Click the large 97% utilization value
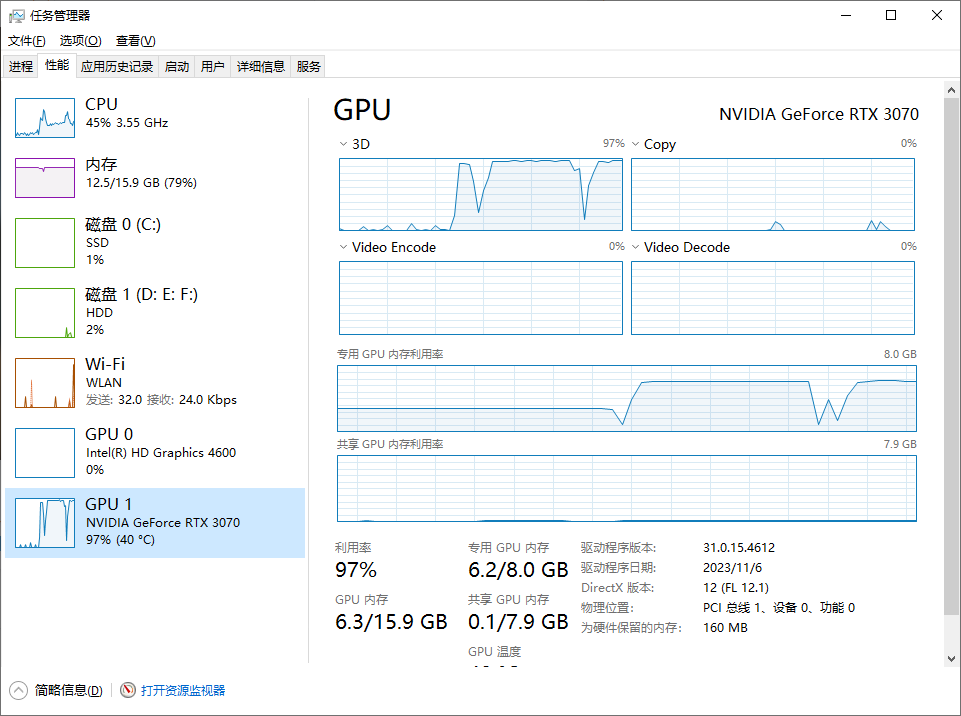Image resolution: width=961 pixels, height=716 pixels. [355, 570]
